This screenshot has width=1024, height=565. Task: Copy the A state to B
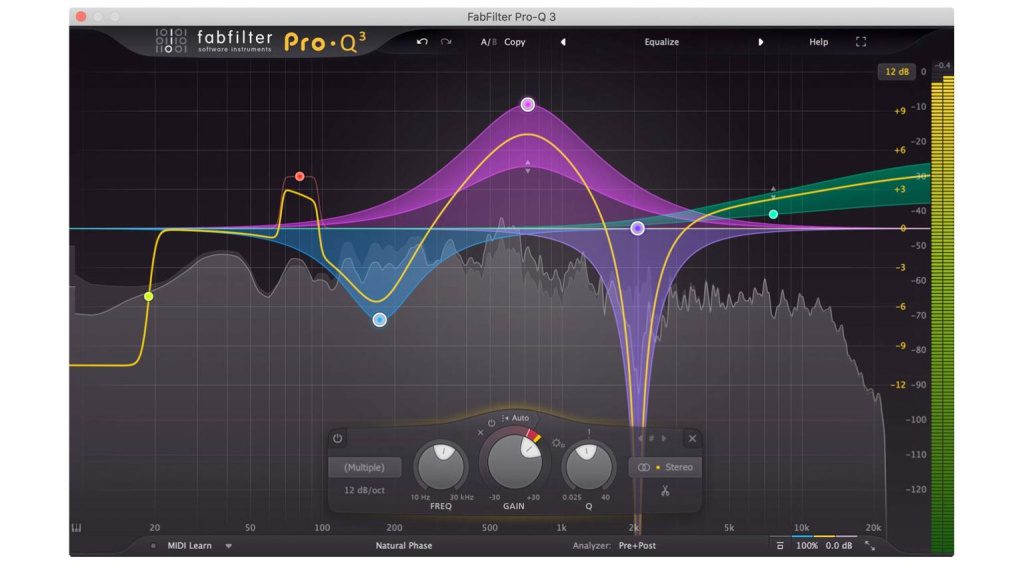(515, 42)
